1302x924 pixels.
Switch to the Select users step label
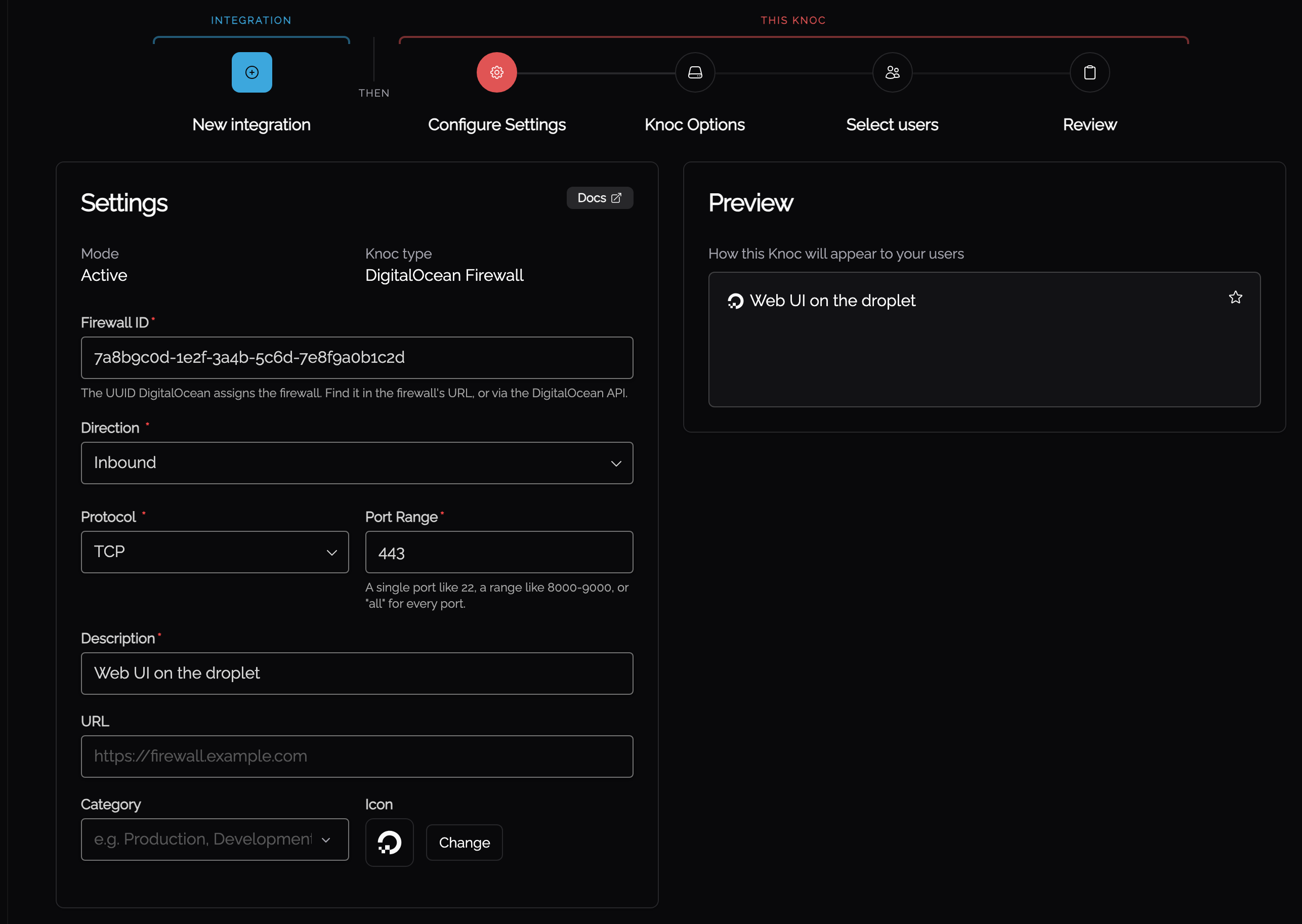892,124
